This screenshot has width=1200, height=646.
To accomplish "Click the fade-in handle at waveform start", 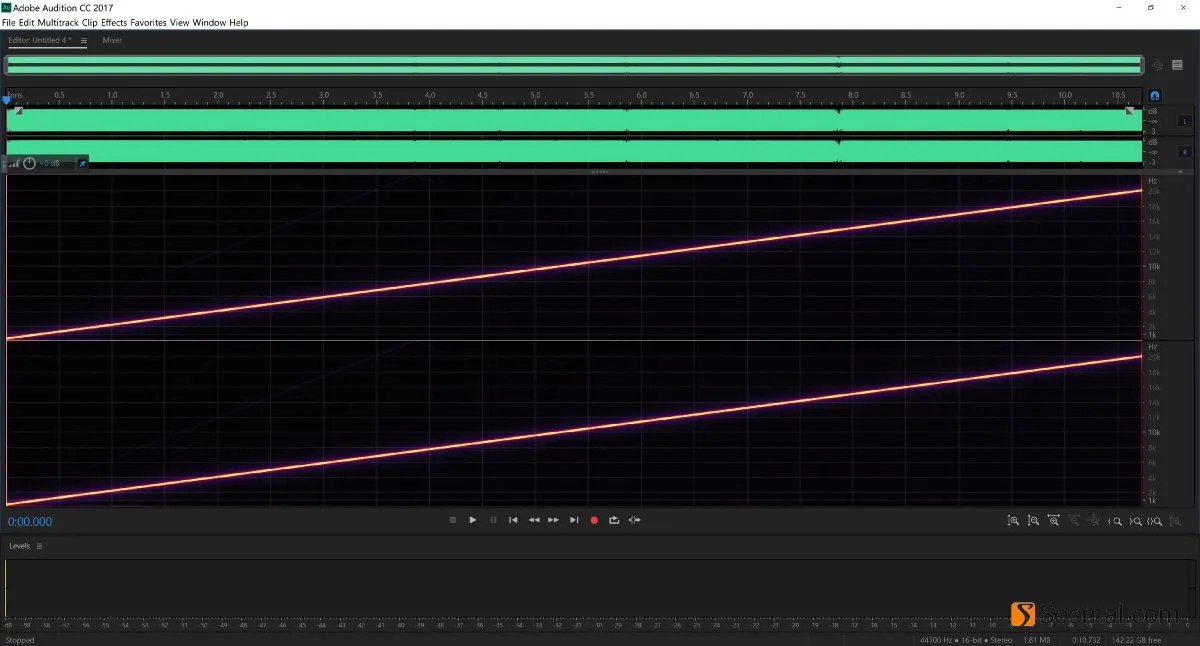I will [18, 111].
